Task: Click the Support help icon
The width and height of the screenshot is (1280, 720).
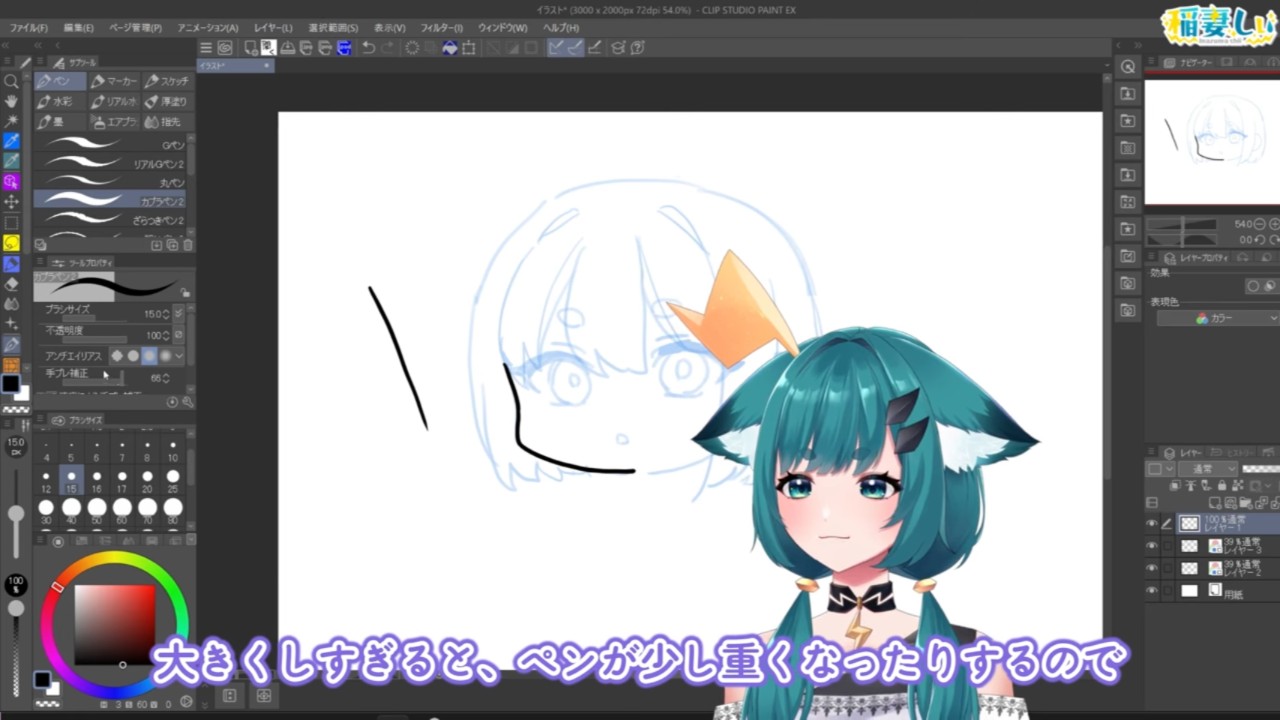Action: [x=637, y=48]
